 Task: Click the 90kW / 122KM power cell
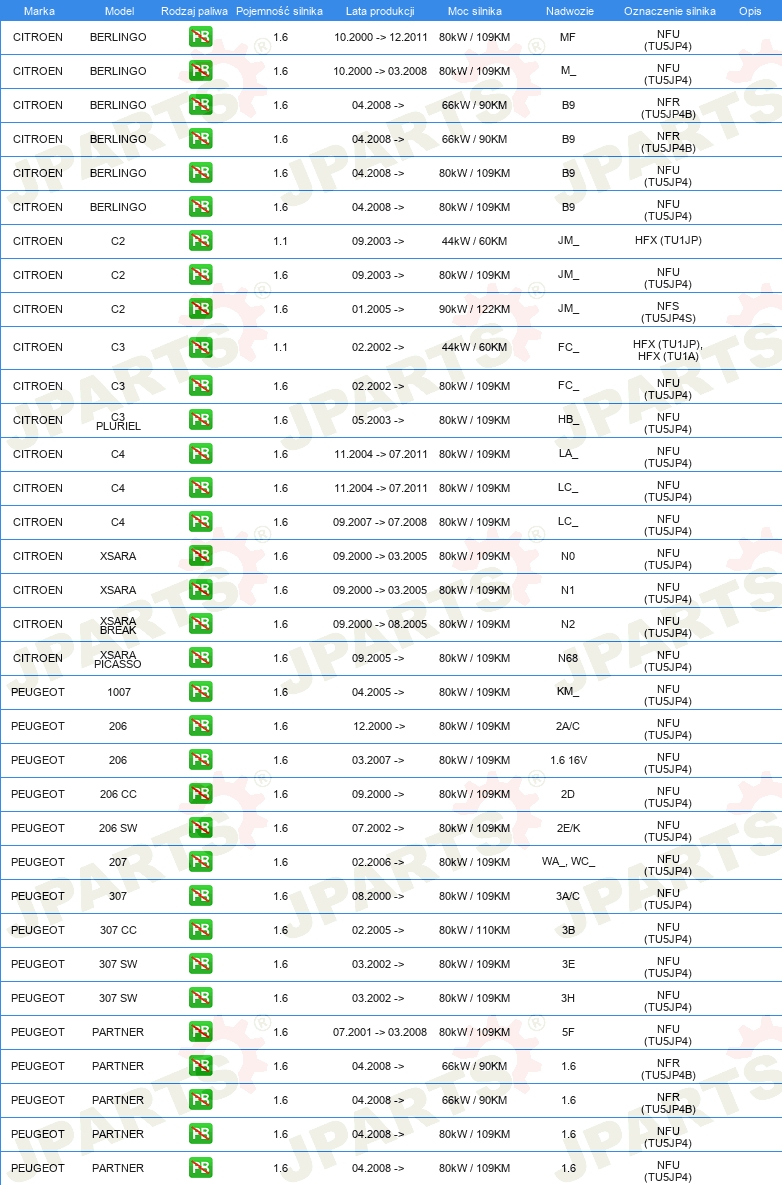(x=474, y=309)
